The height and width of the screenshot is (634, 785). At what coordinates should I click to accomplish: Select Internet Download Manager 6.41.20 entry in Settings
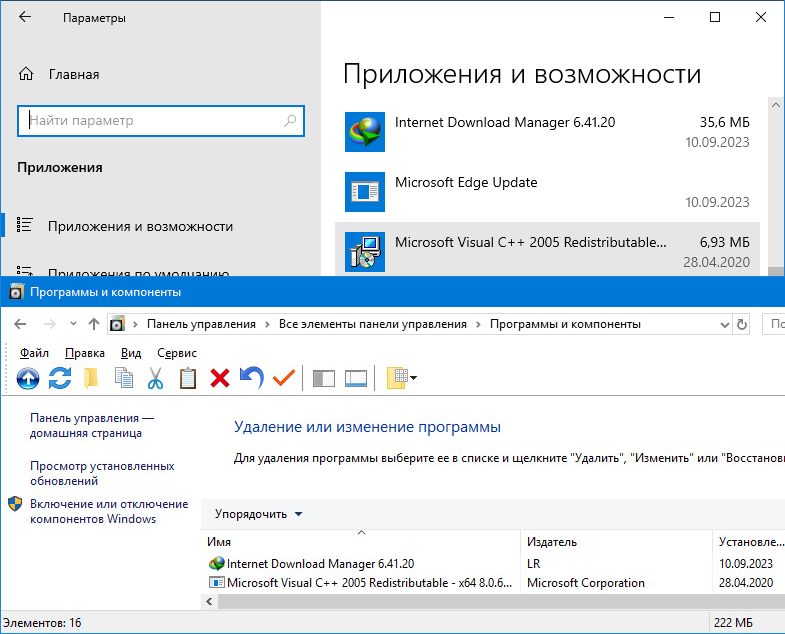pyautogui.click(x=547, y=132)
